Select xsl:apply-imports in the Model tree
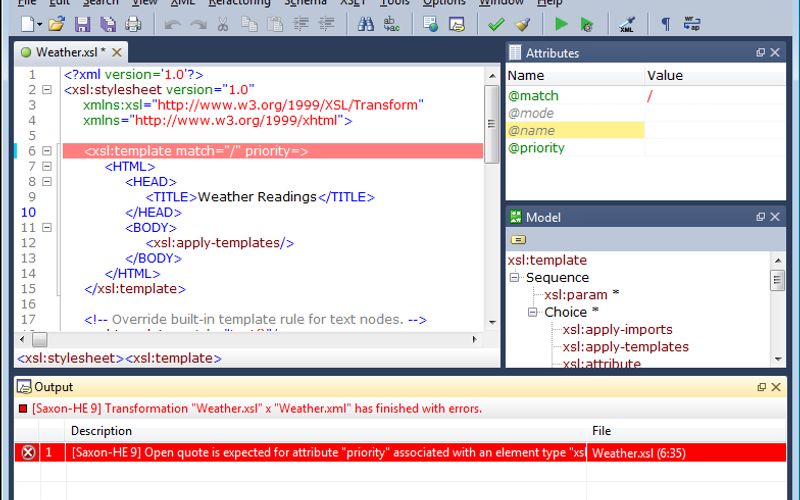Screen dimensions: 800x500 [x=617, y=330]
